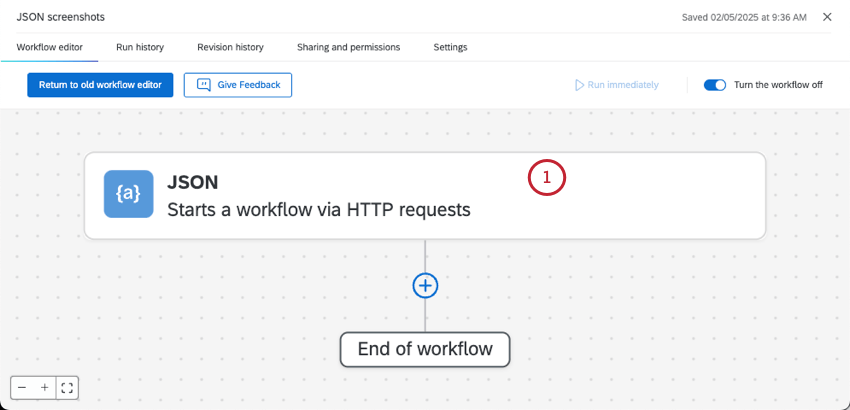Click the red numbered marker 1

point(547,178)
